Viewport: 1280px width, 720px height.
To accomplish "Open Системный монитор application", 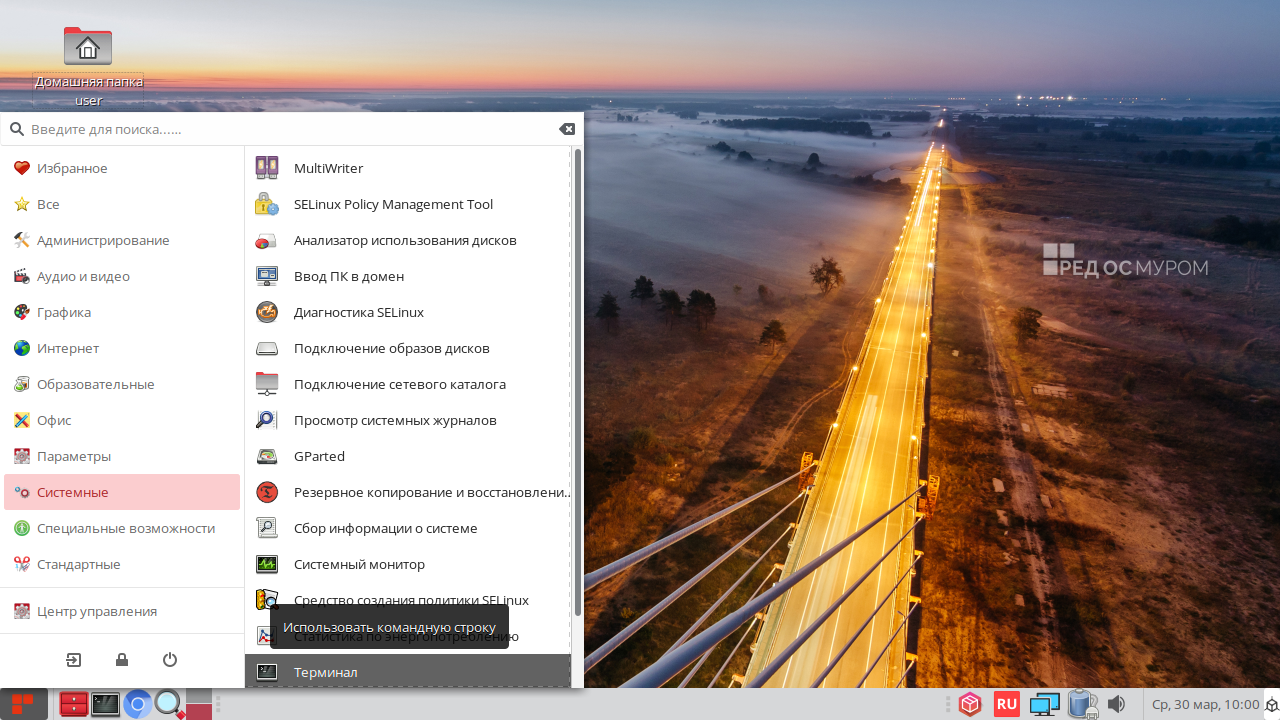I will 359,564.
